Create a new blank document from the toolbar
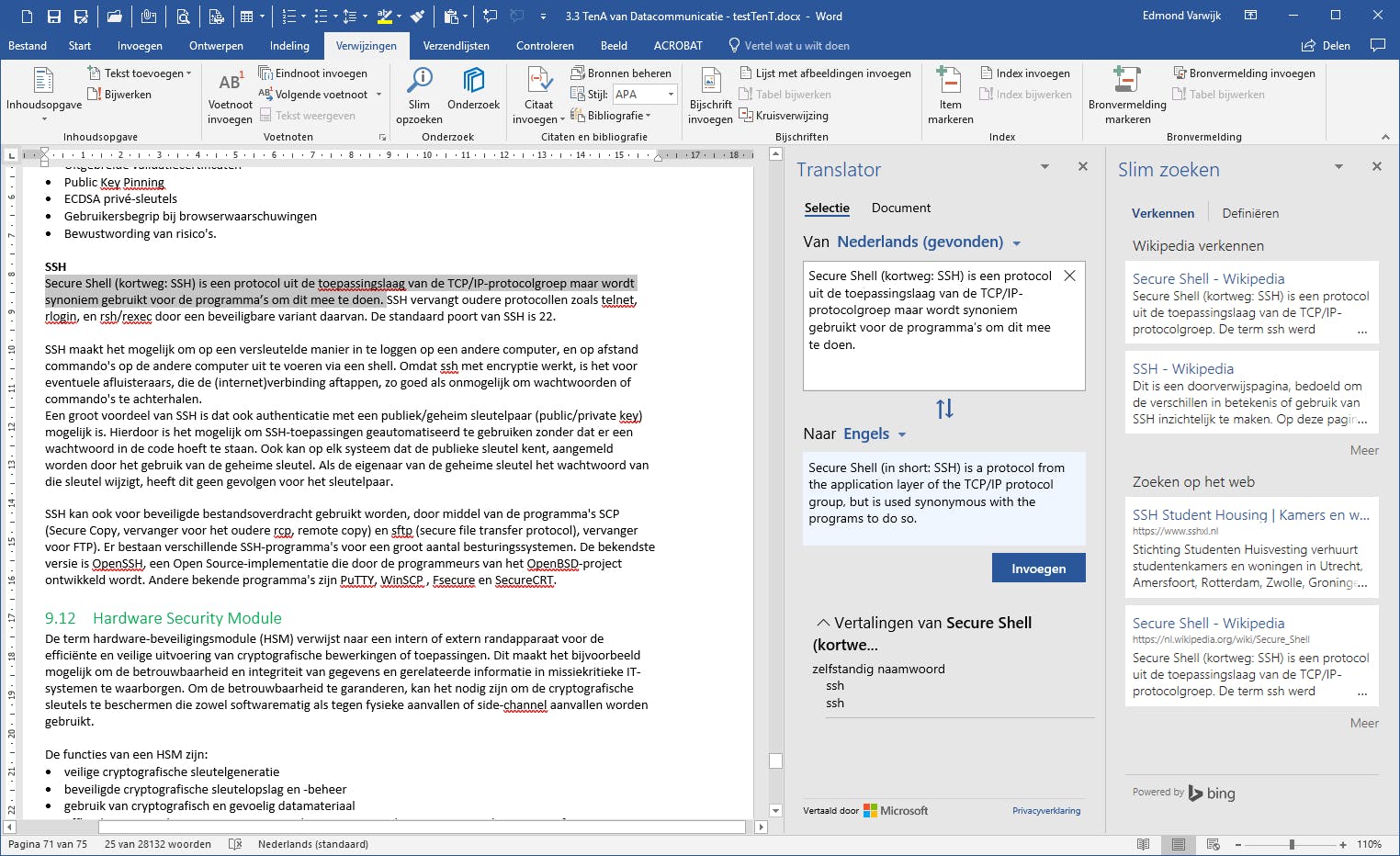This screenshot has height=856, width=1400. 27,17
